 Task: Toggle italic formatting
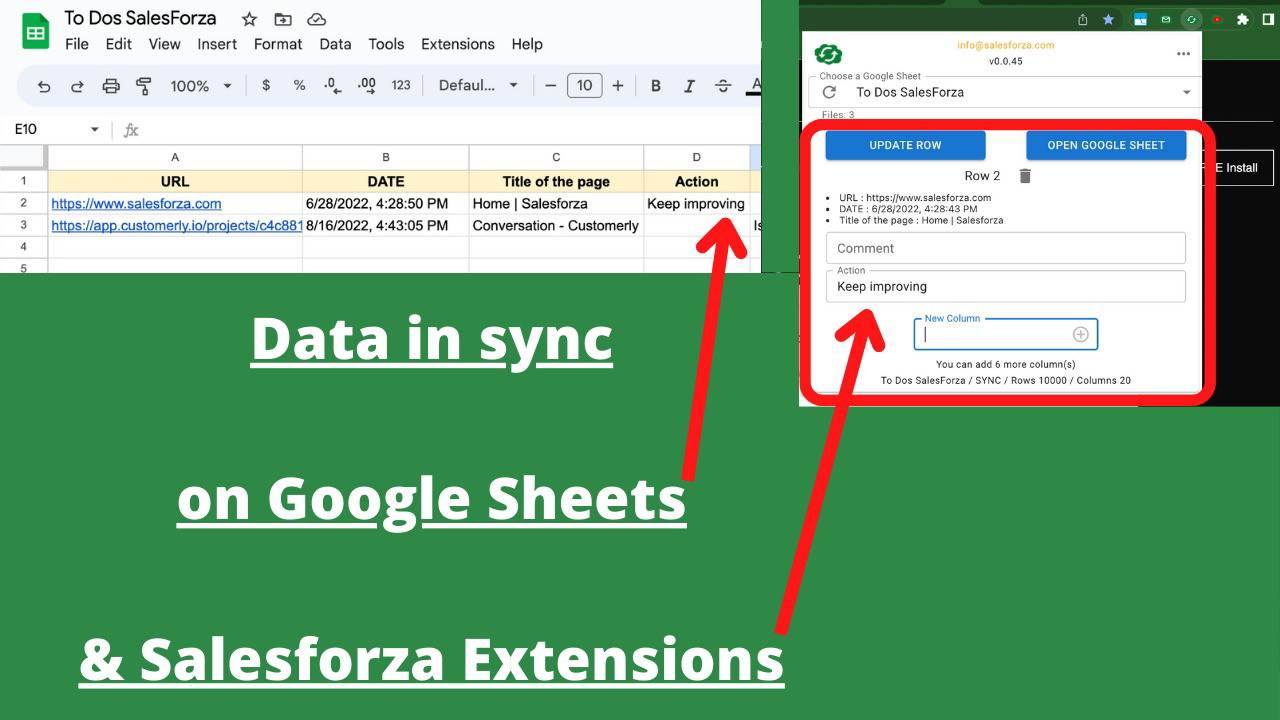click(689, 86)
